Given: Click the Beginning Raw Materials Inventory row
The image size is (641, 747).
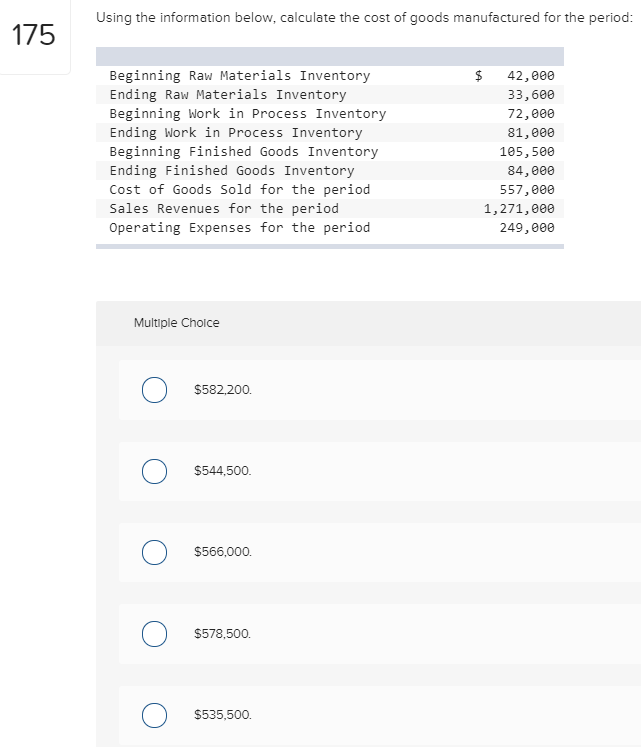Looking at the screenshot, I should (239, 76).
